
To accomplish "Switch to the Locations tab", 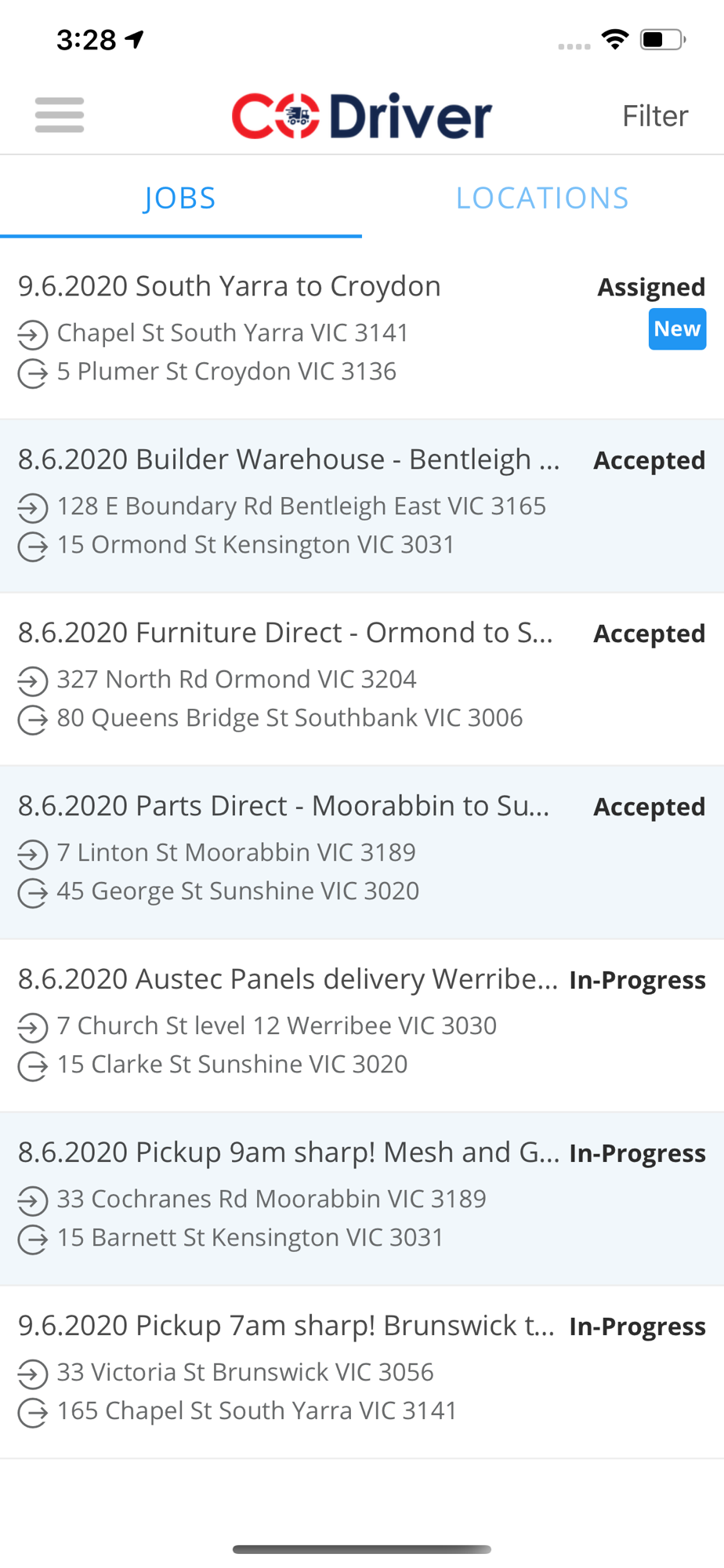I will 542,198.
